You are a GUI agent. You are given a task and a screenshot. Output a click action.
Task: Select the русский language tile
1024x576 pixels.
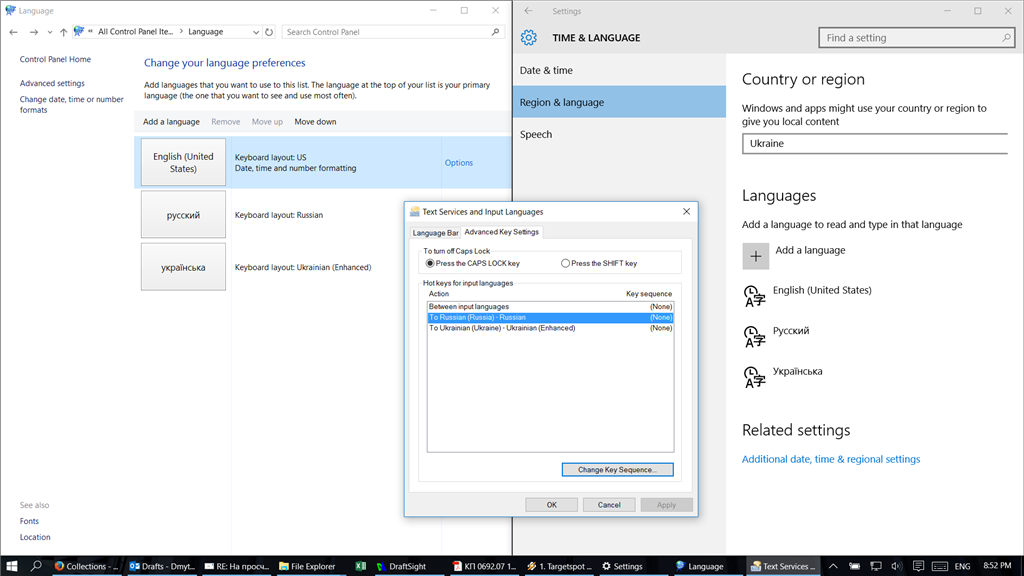[184, 215]
